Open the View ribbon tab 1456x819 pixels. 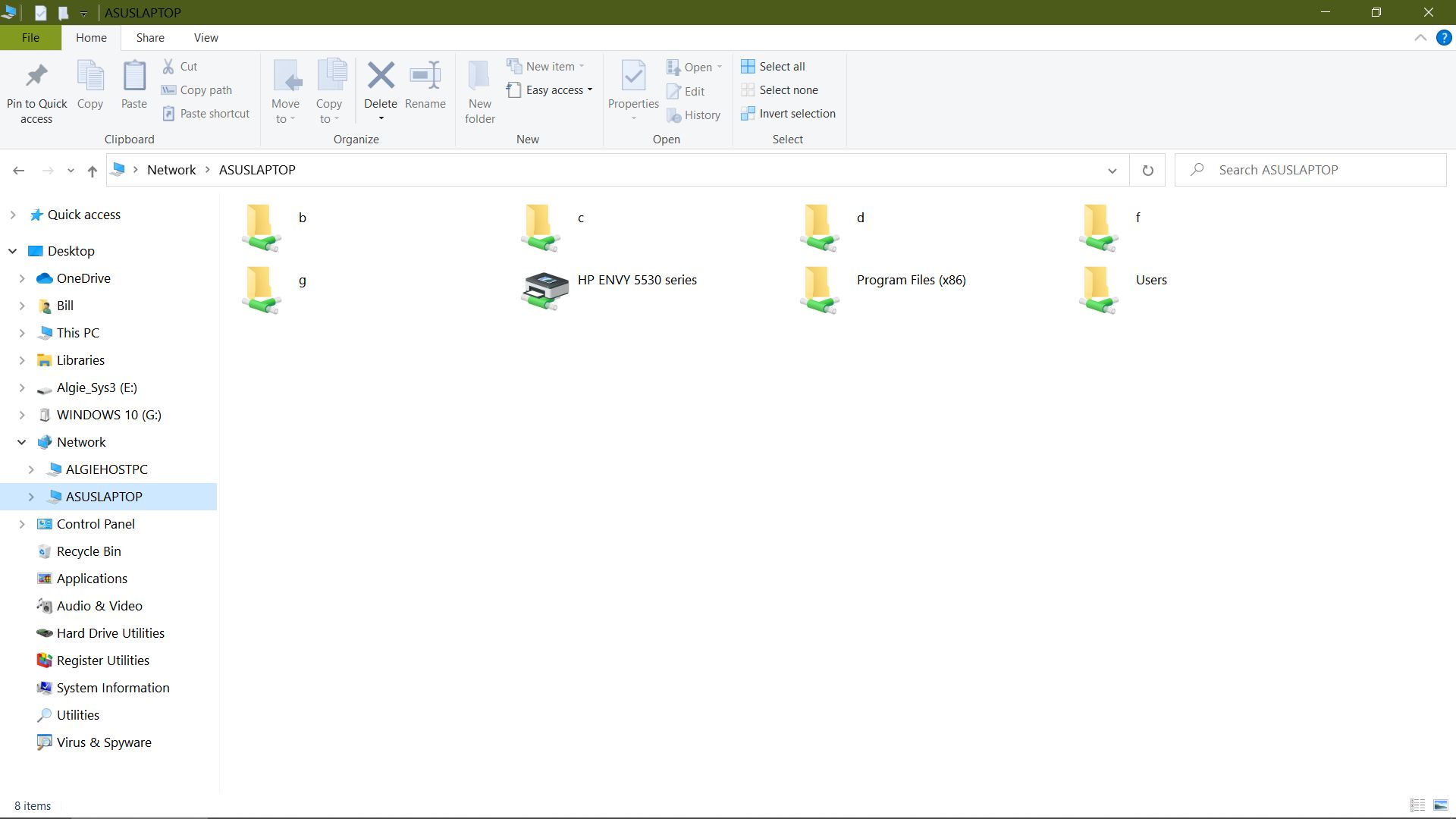tap(206, 38)
